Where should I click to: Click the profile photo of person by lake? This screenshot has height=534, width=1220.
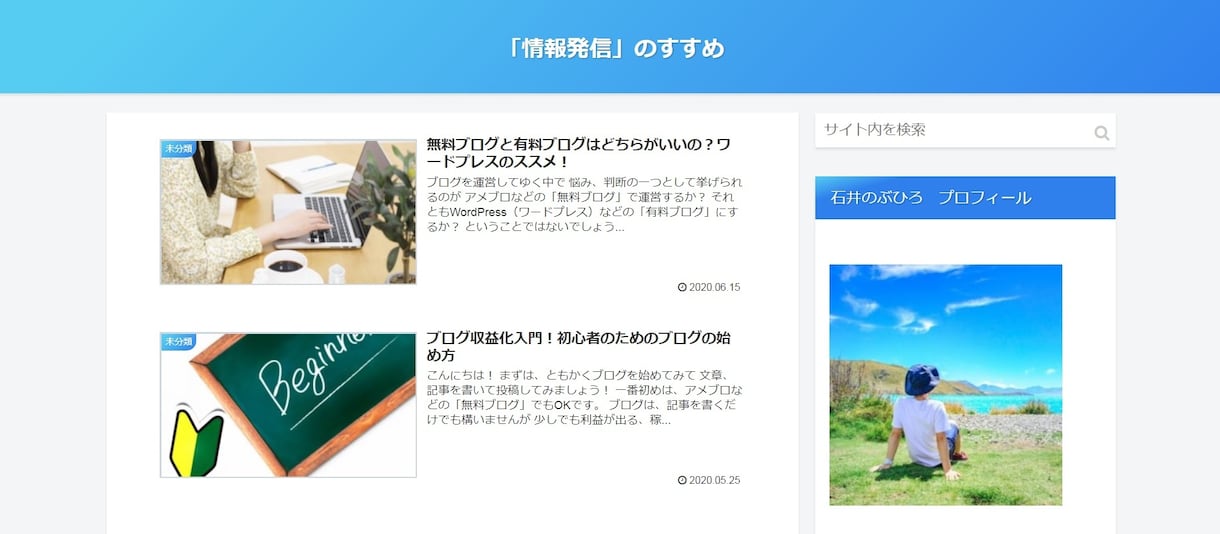click(945, 385)
